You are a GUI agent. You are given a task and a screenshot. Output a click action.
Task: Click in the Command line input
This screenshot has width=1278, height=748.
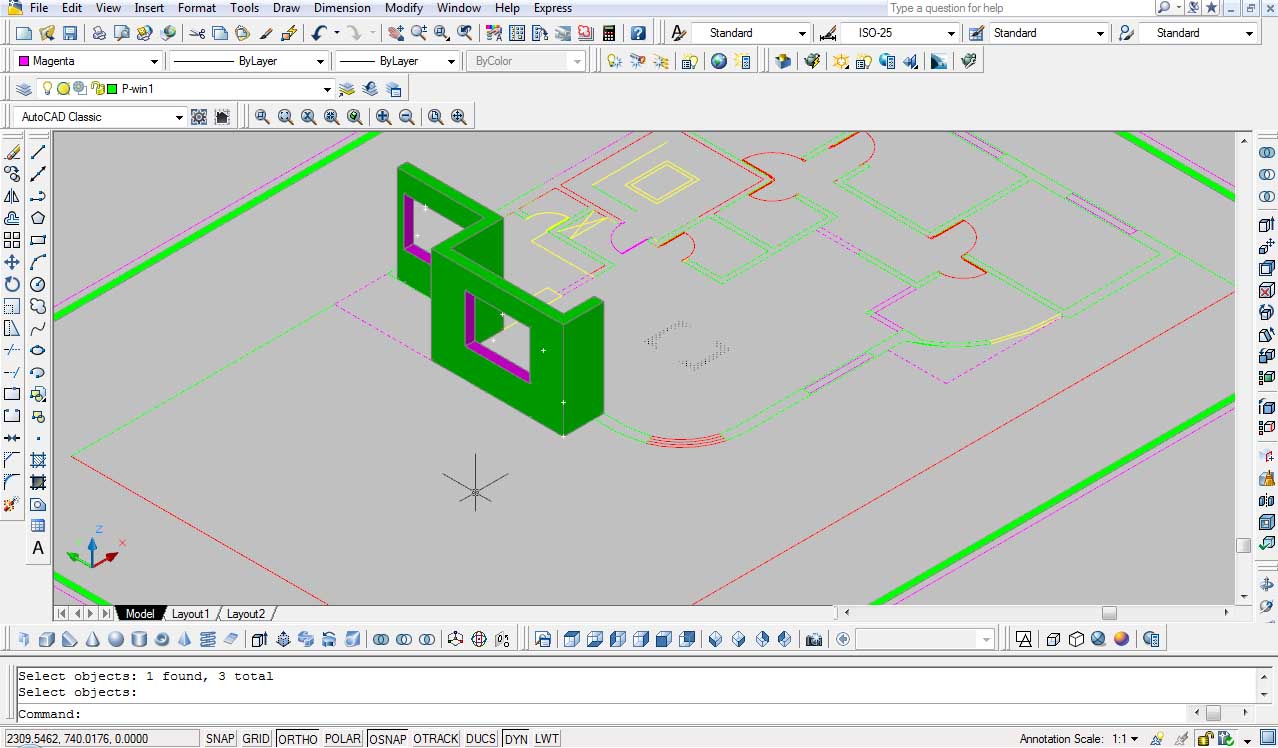(600, 714)
